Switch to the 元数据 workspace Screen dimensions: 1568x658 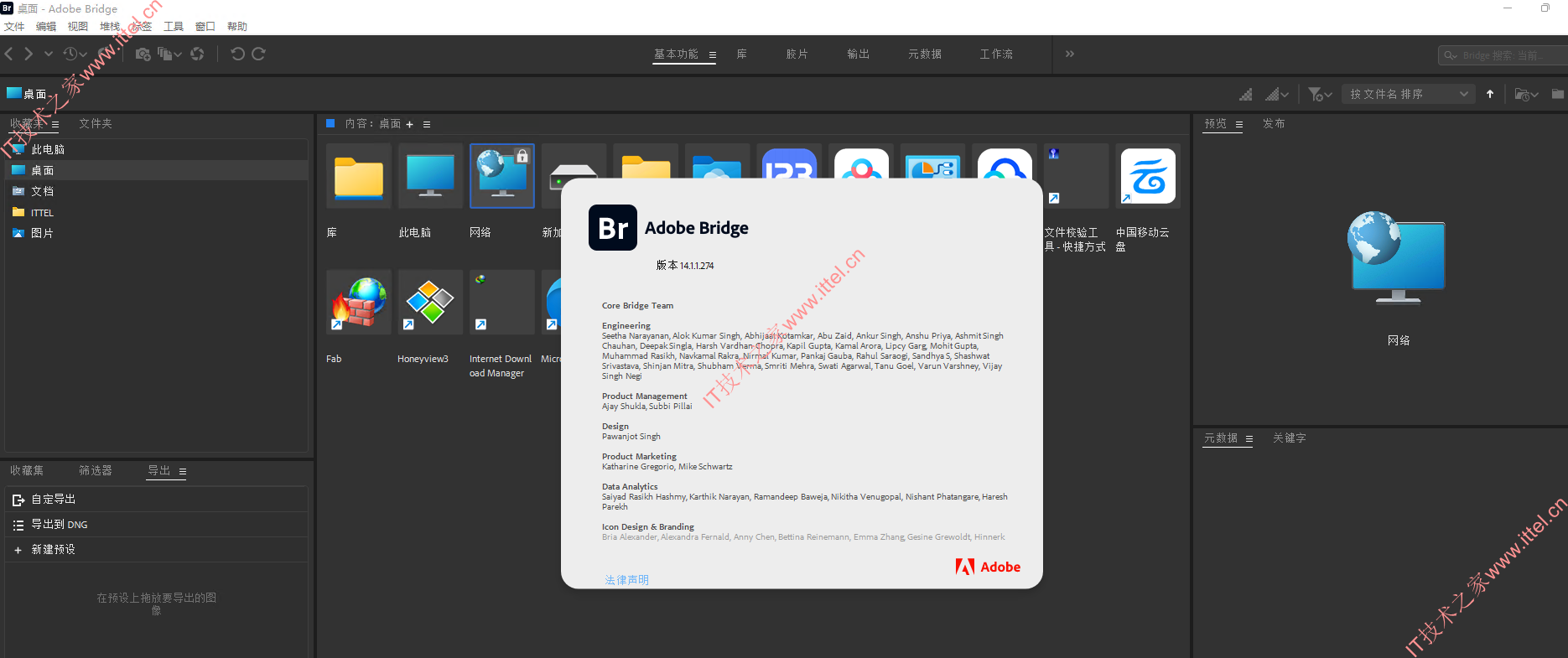(925, 54)
